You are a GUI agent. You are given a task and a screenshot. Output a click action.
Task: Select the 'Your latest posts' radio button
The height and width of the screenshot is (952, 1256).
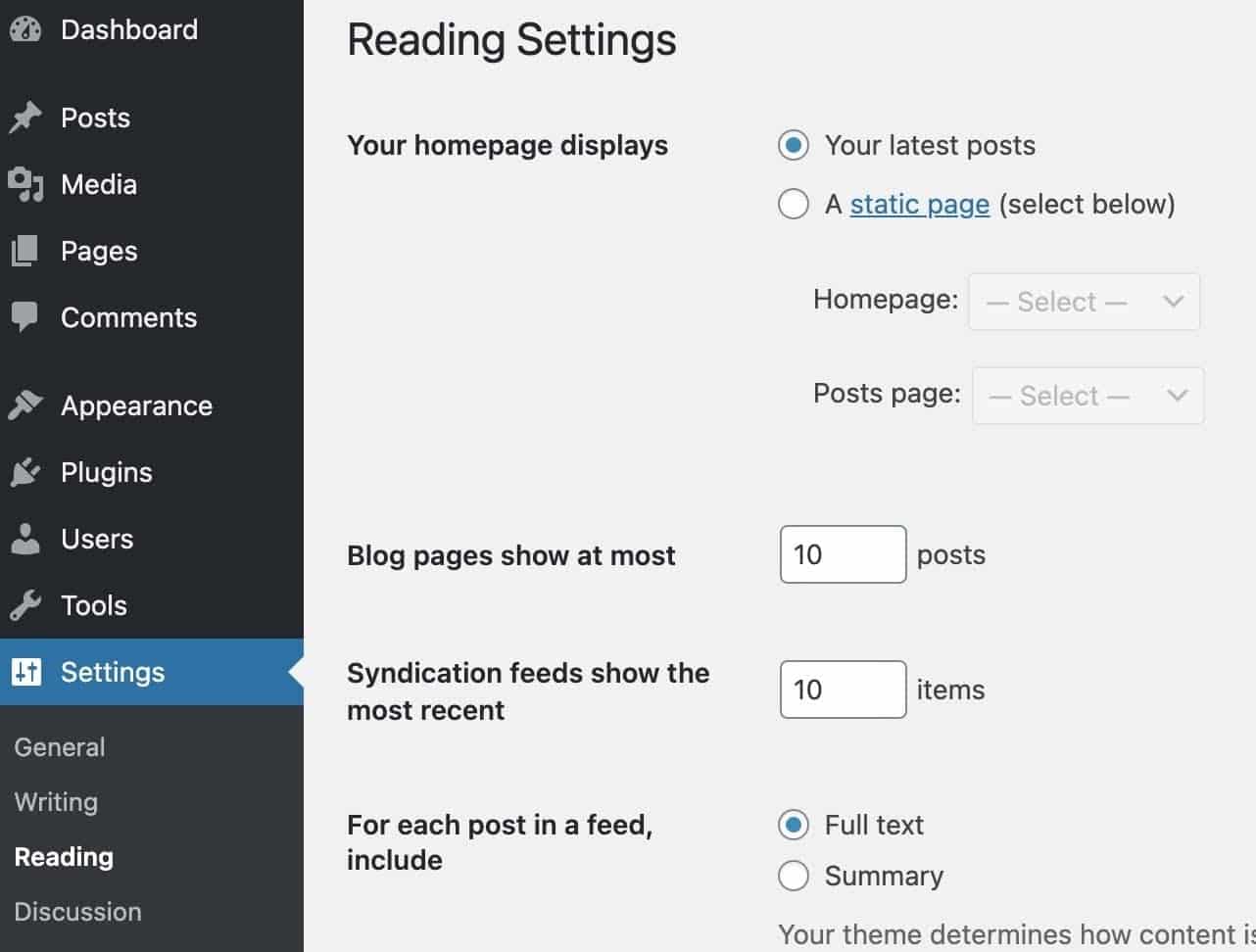pos(794,146)
